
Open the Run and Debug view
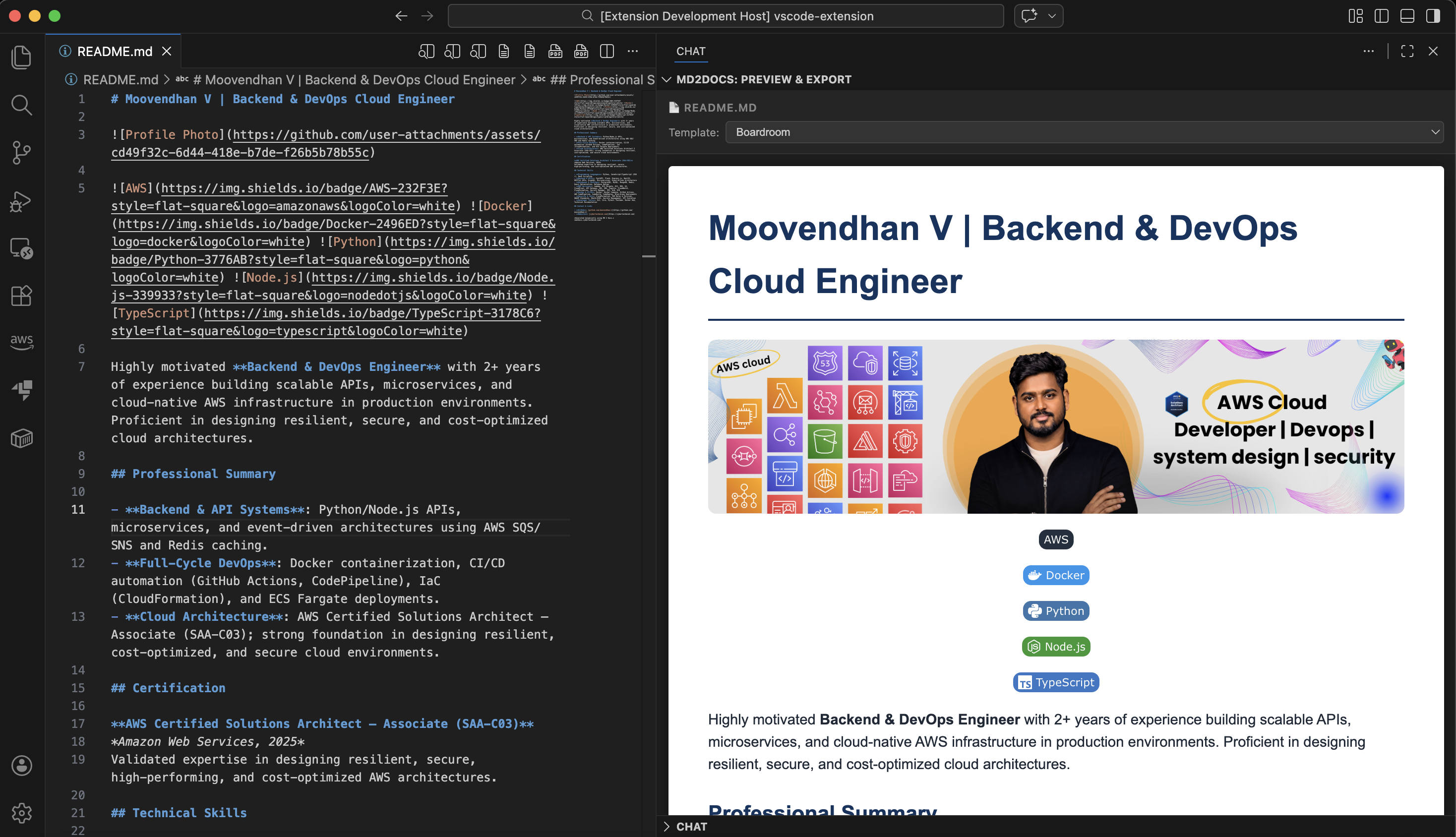[22, 201]
